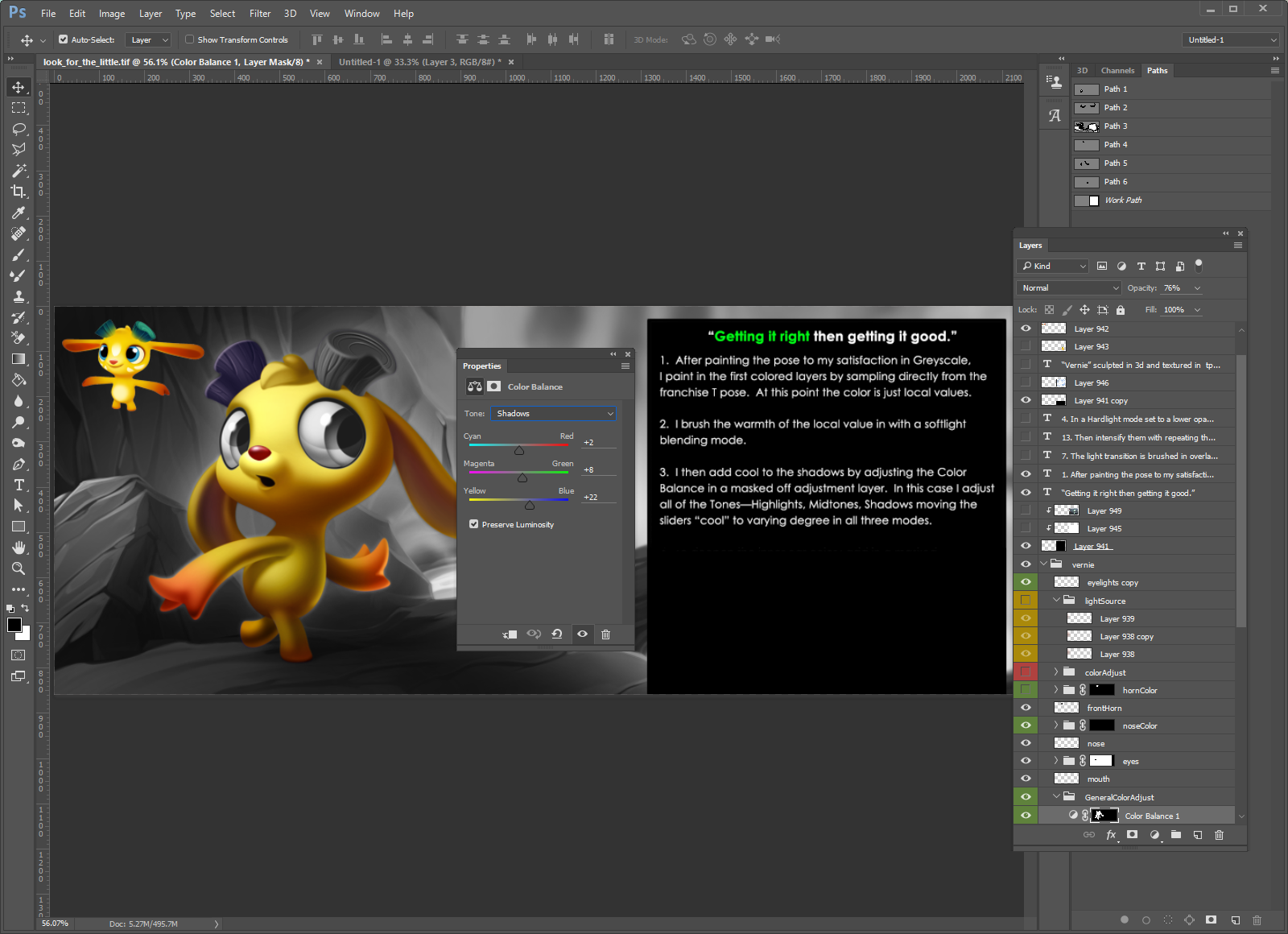Hide the Color Balance 1 layer

pyautogui.click(x=1026, y=816)
